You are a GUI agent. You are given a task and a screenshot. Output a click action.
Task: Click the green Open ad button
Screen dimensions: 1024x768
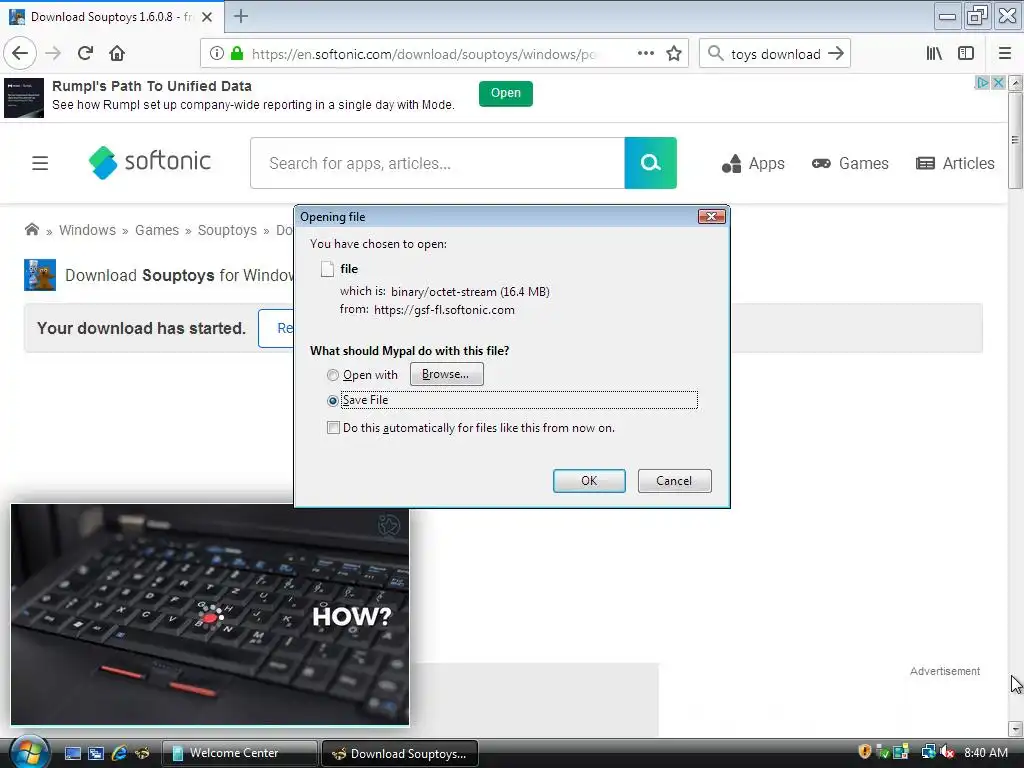coord(505,93)
